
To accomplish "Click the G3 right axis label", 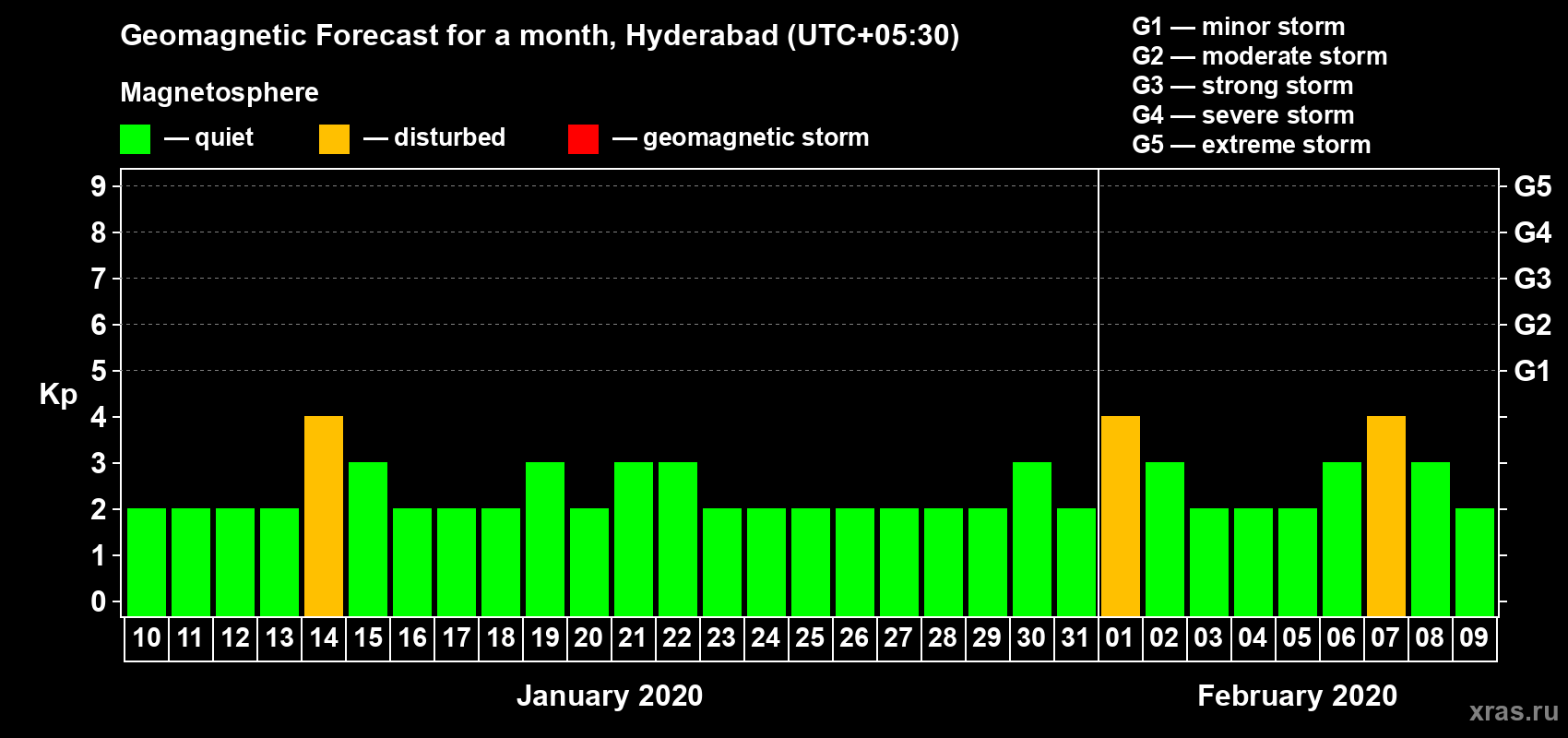I will point(1533,279).
